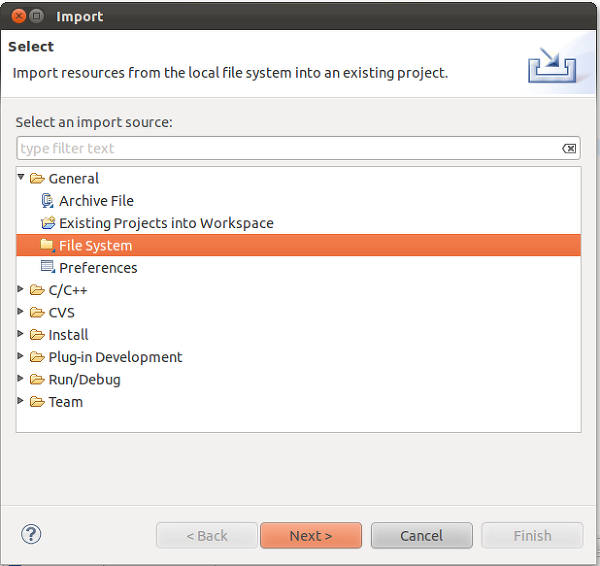Expand the Install category arrow
This screenshot has height=566, width=600.
21,333
